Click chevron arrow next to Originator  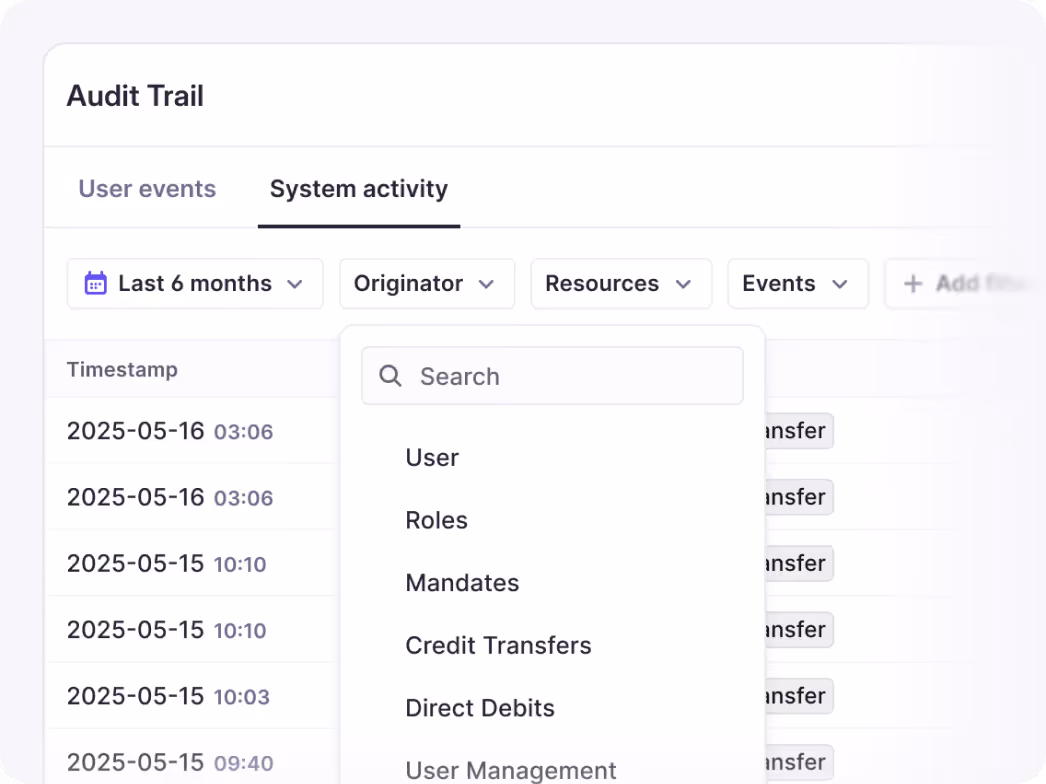pyautogui.click(x=486, y=284)
